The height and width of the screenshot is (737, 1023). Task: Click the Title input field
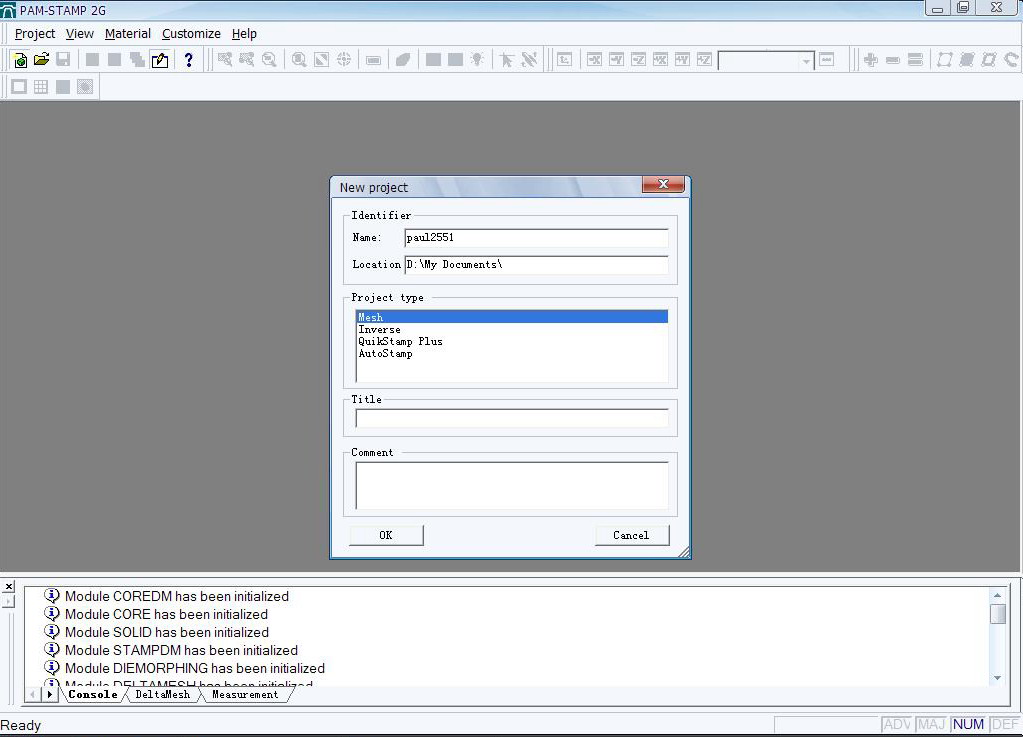(512, 418)
